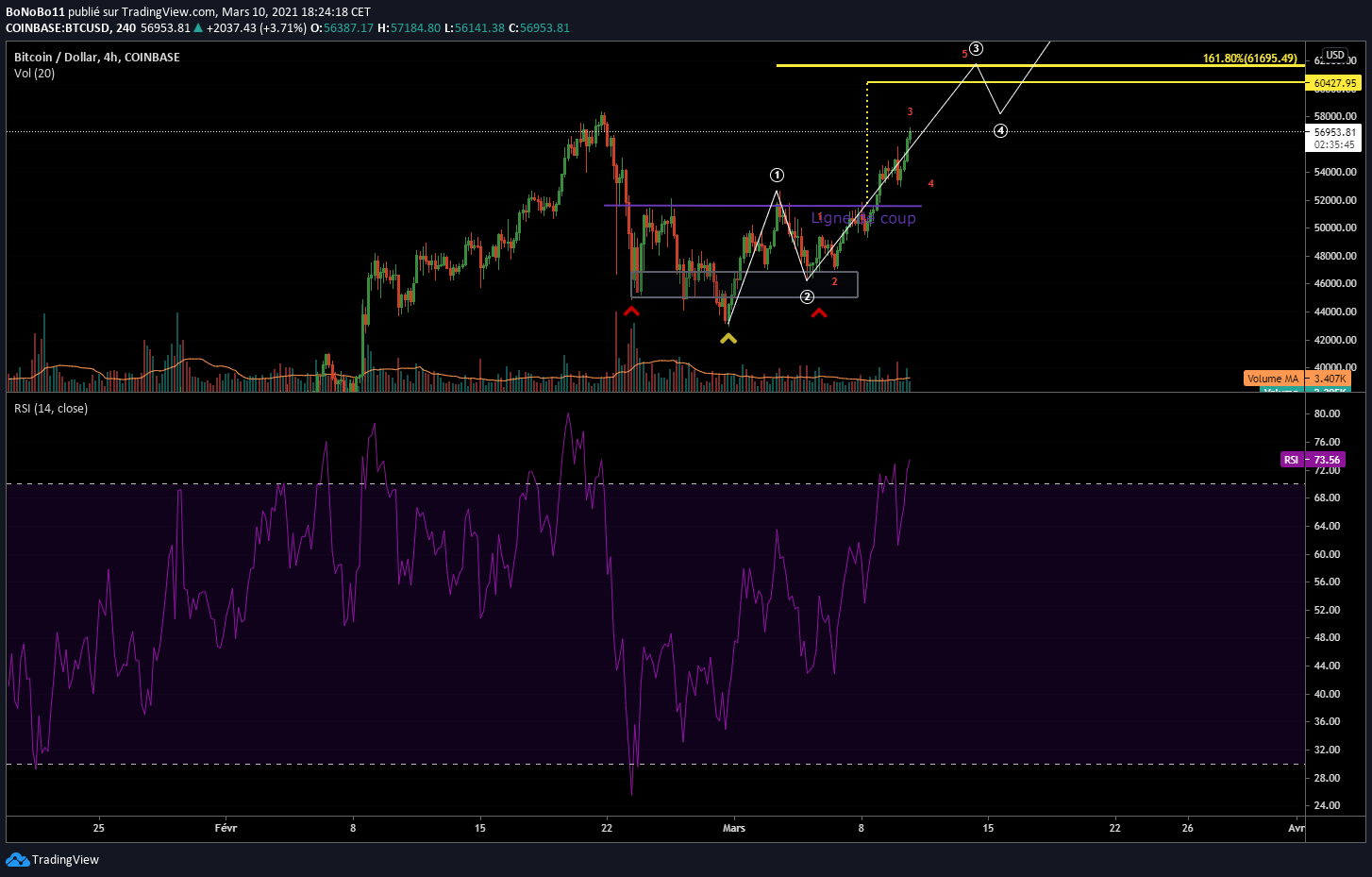Click the 'Ligne de coup' annotation text
Screen dimensions: 1372x877
863,218
